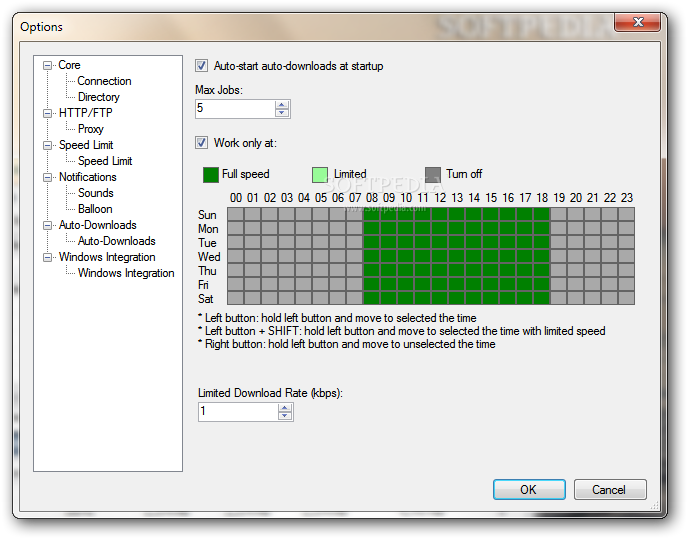
Task: Click the Sunday 00 hour schedule cell
Action: coord(236,214)
